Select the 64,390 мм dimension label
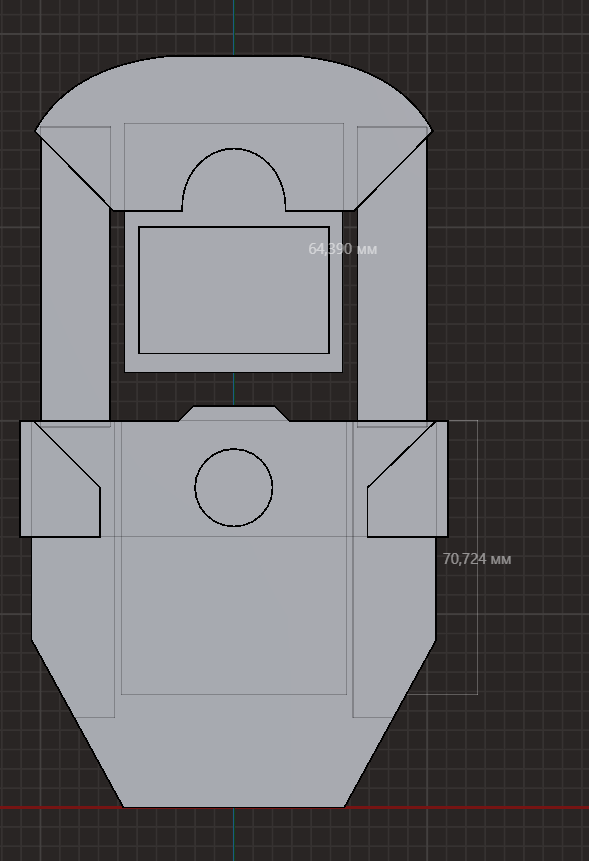This screenshot has width=589, height=861. point(343,249)
